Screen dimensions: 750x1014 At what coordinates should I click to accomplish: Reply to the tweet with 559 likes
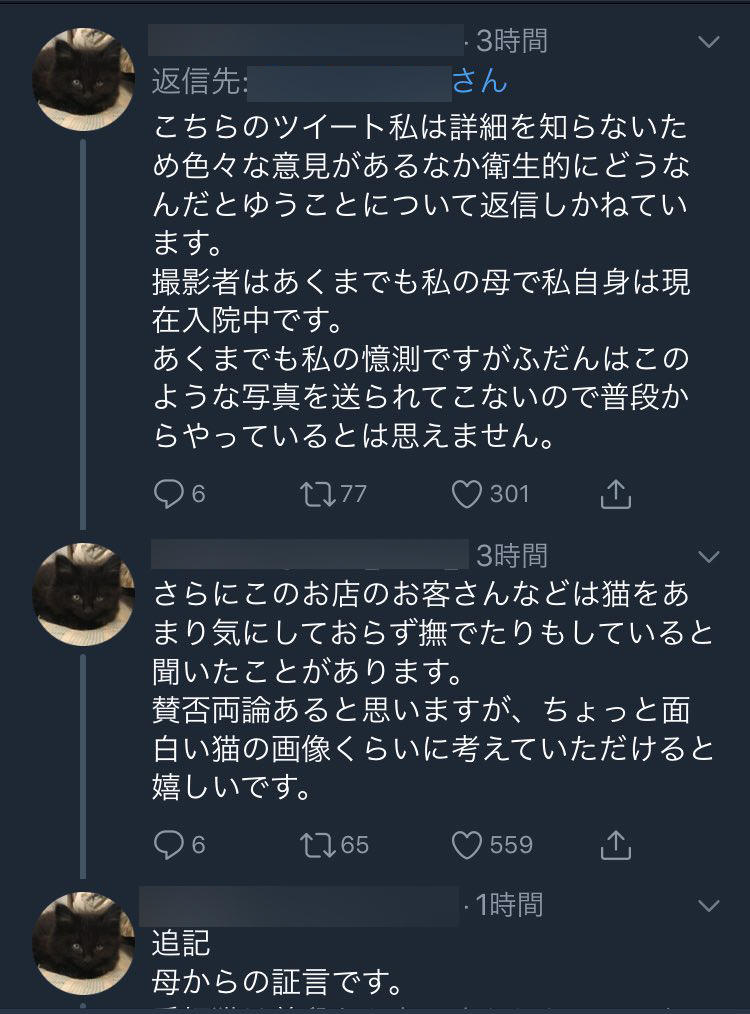[x=168, y=845]
